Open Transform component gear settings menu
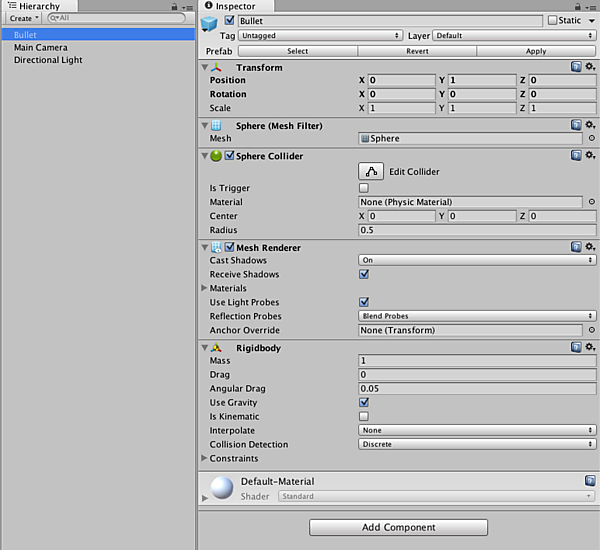This screenshot has width=600, height=550. (x=591, y=67)
